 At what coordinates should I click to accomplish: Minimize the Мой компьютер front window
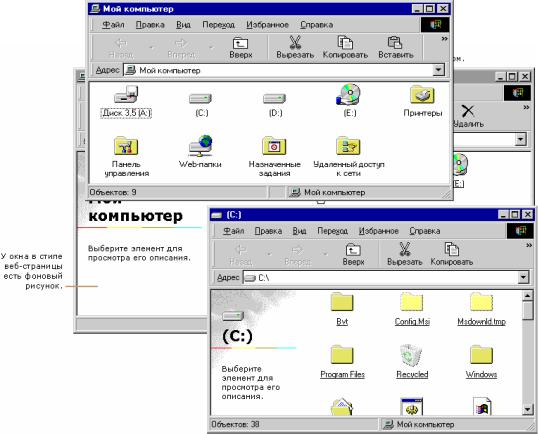[417, 9]
